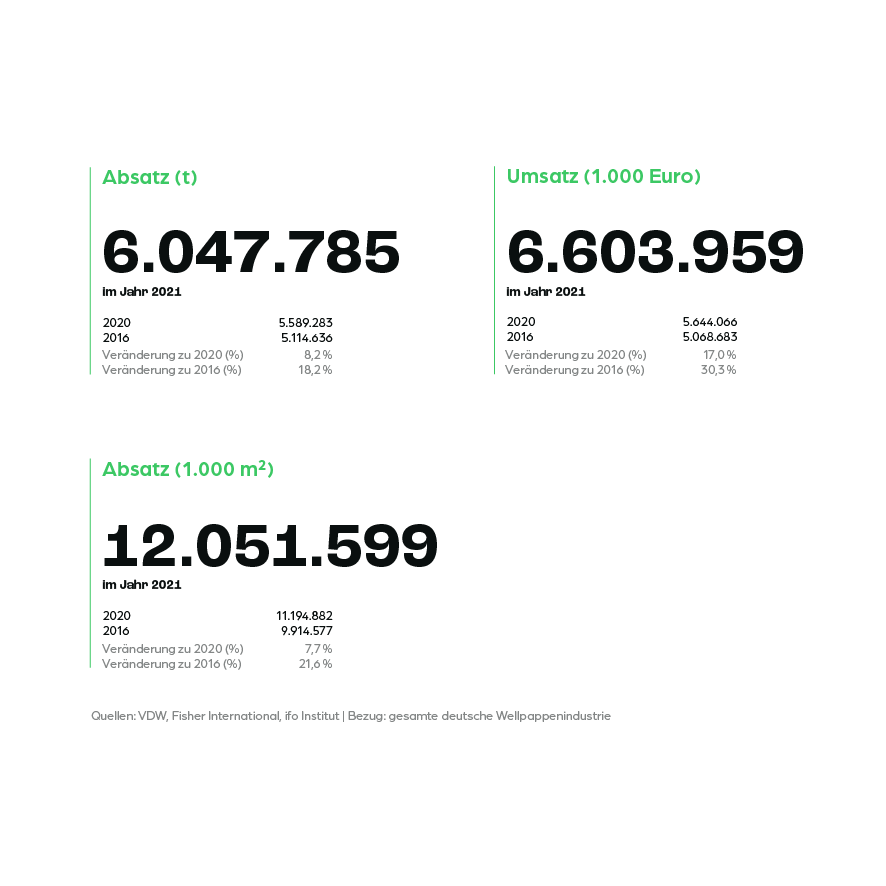Click 'im Jahr 2021' under Umsatz figure
Viewport: 886px width, 886px height.
pos(546,292)
